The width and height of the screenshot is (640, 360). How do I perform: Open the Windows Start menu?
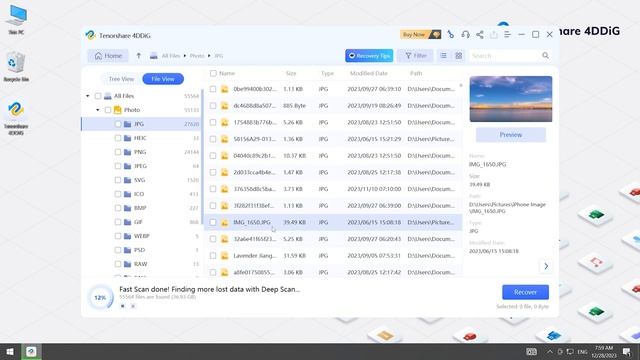[x=10, y=351]
